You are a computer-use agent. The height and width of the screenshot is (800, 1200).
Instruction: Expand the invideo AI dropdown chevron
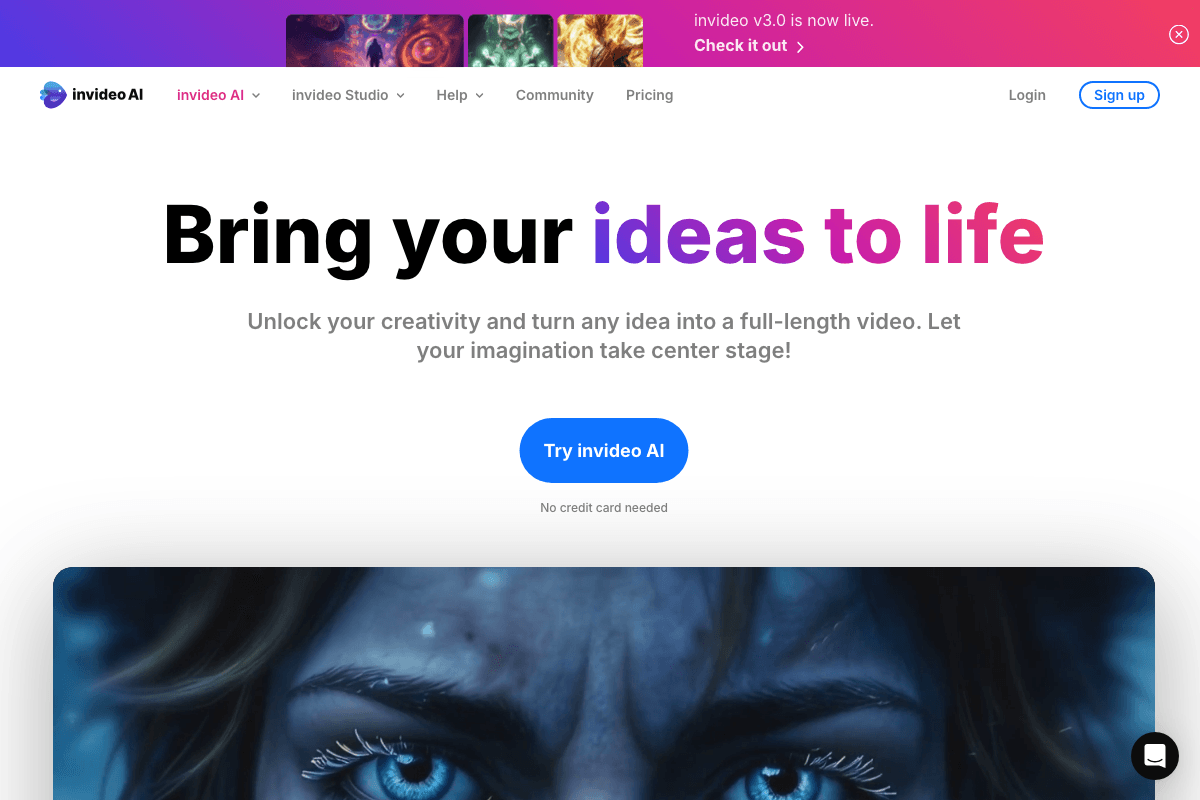click(256, 96)
